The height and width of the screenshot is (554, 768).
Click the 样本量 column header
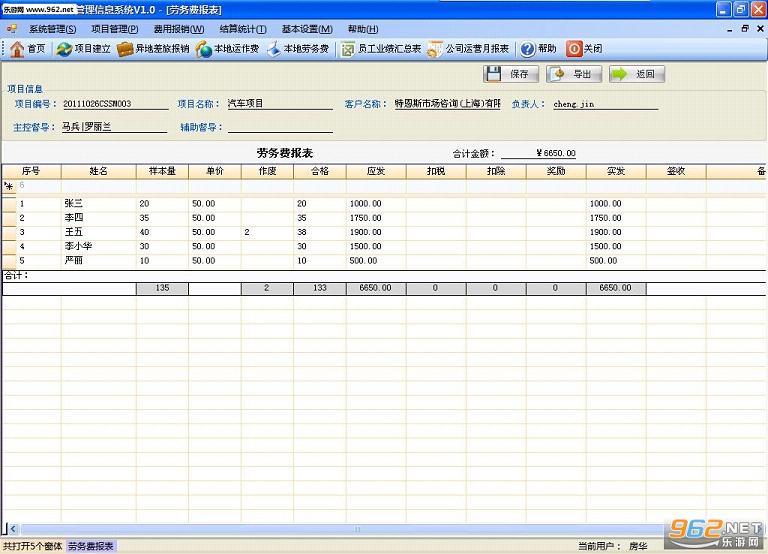click(162, 171)
